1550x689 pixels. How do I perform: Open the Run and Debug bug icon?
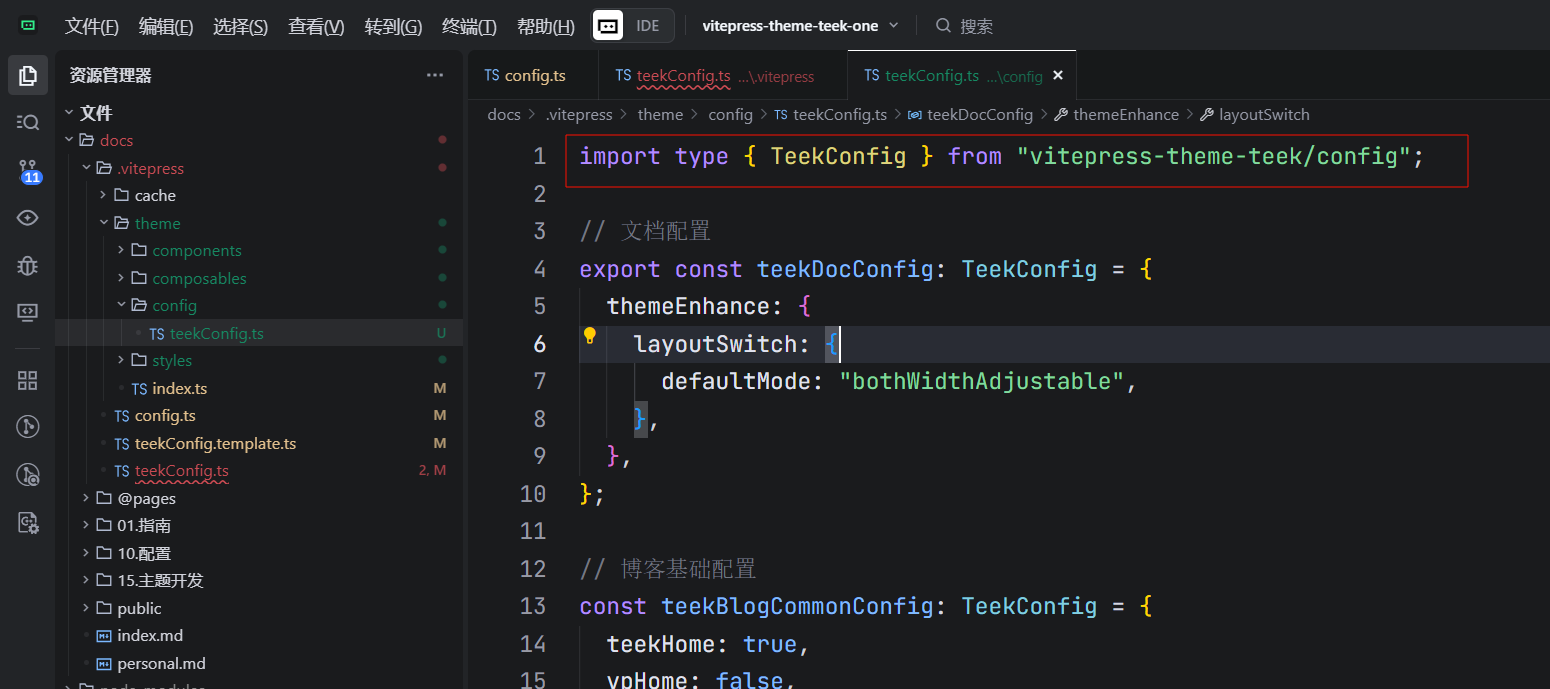click(x=28, y=265)
